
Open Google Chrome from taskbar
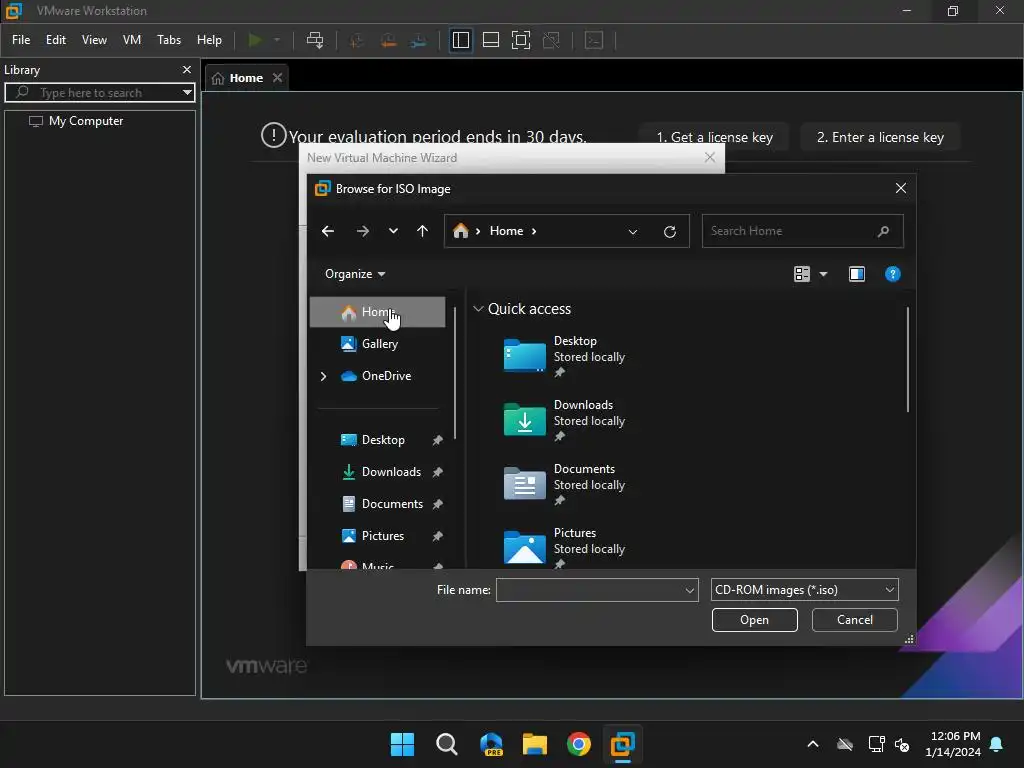(x=579, y=744)
